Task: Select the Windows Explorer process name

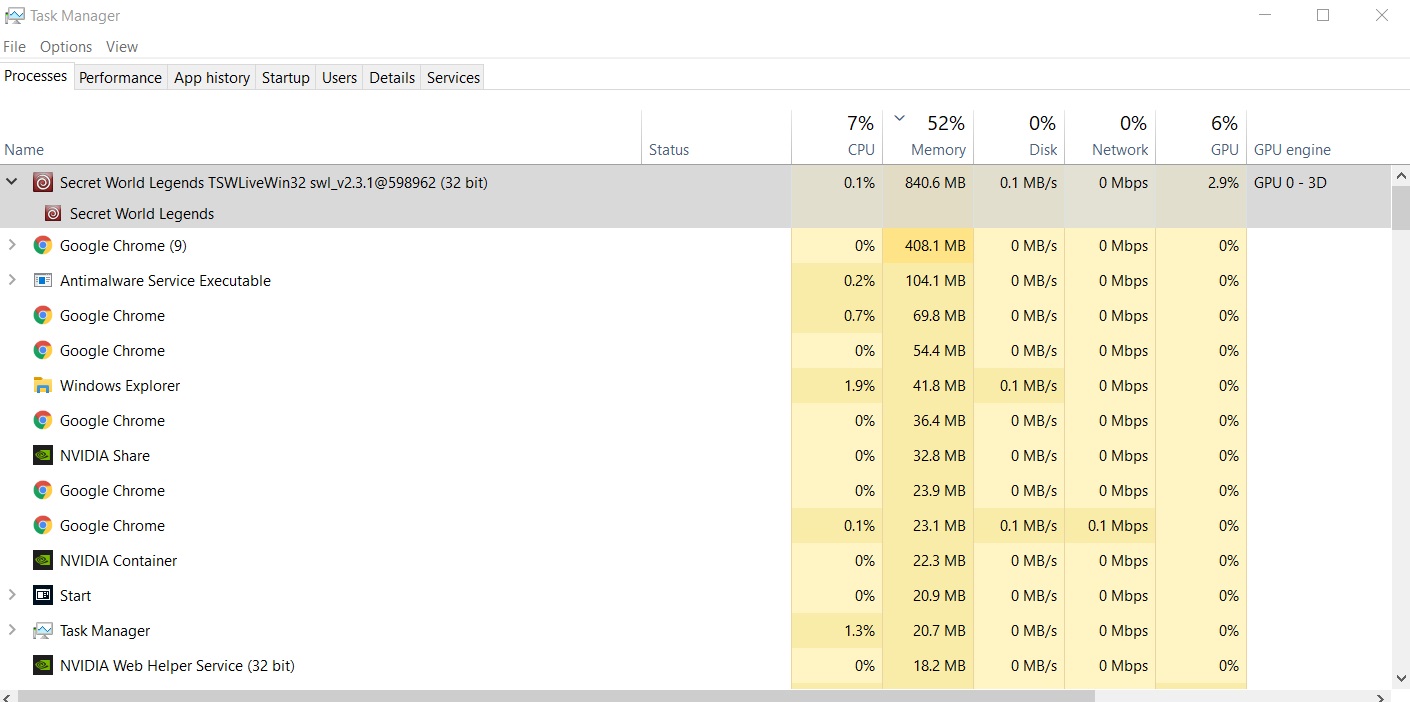Action: (x=120, y=386)
